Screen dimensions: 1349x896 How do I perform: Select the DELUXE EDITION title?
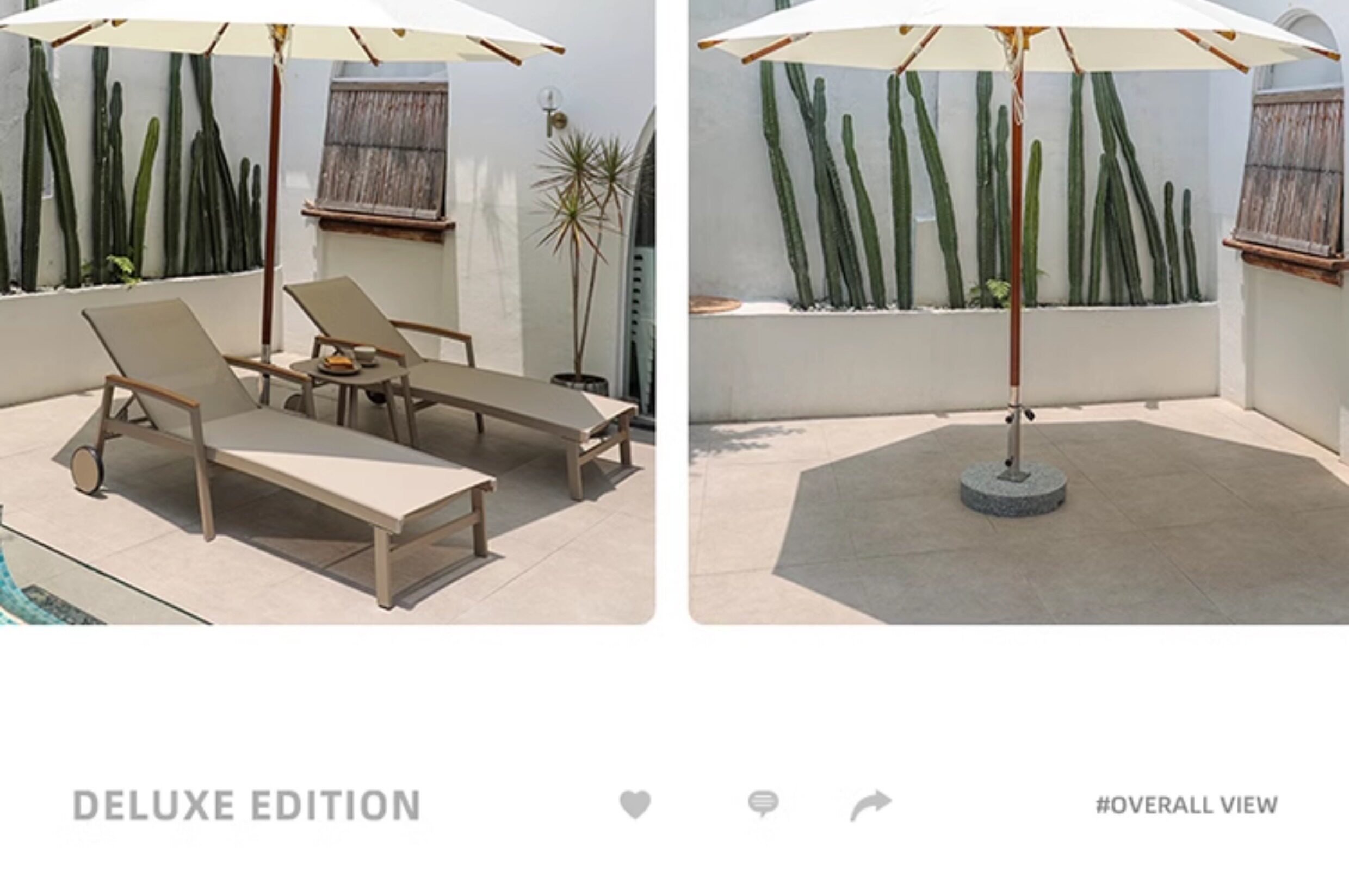[246, 805]
